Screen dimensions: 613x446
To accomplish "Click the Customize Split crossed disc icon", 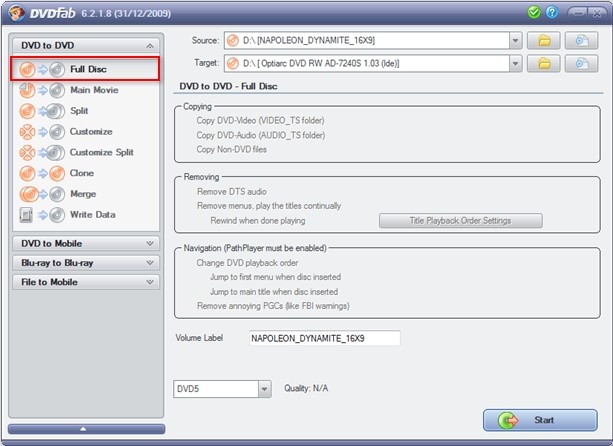I will [x=27, y=152].
